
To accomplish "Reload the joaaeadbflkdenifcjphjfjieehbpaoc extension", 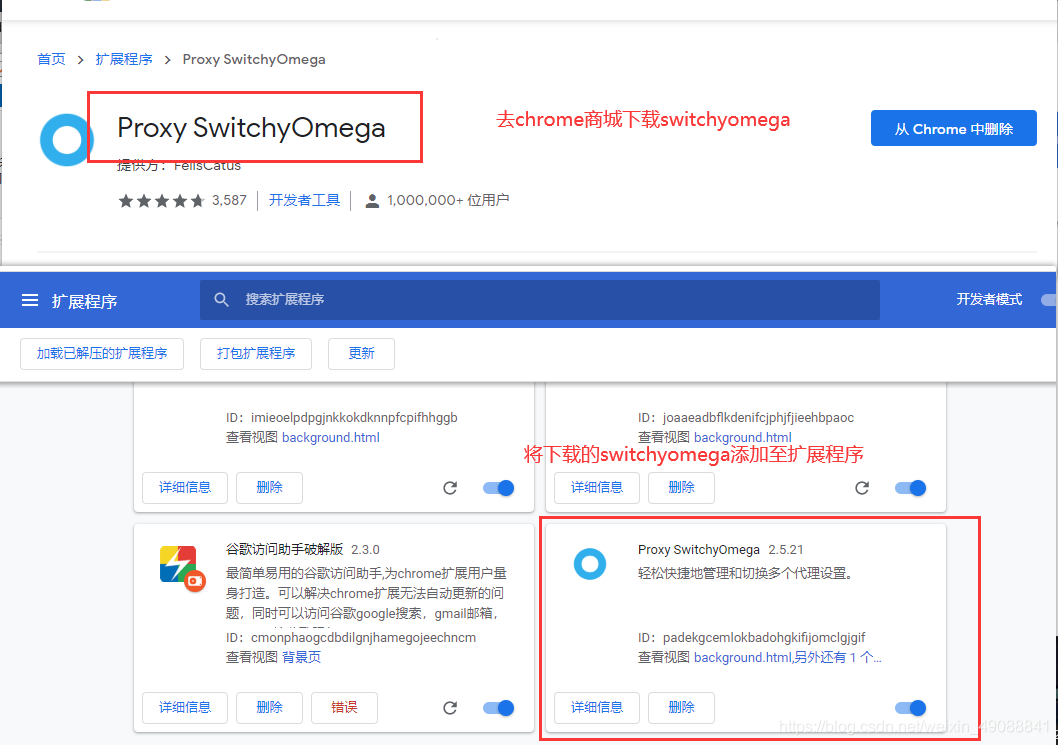I will [x=862, y=488].
